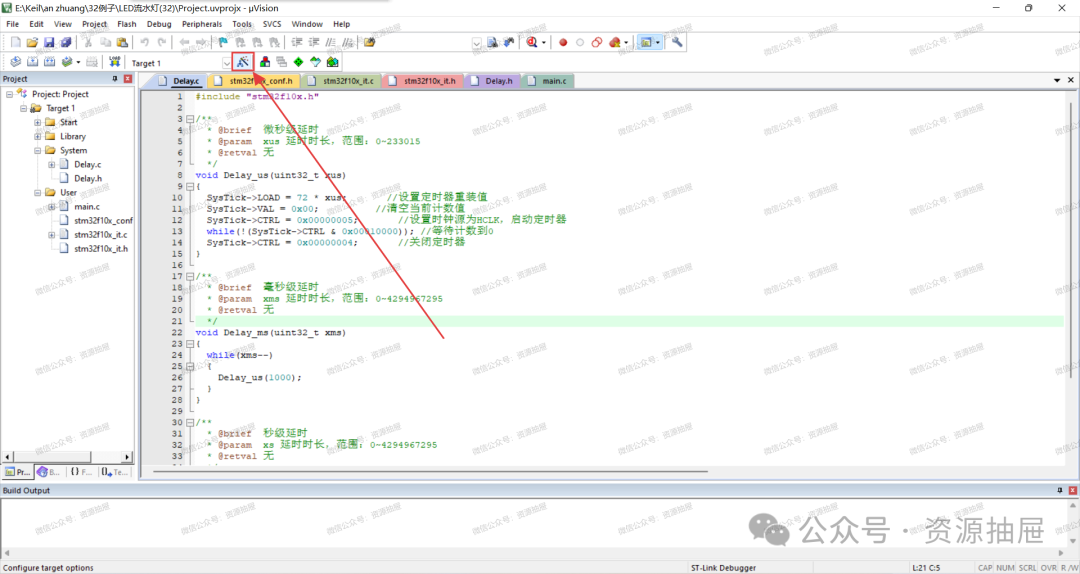Open the editor tab list dropdown arrow
This screenshot has width=1080, height=574.
click(x=1057, y=81)
